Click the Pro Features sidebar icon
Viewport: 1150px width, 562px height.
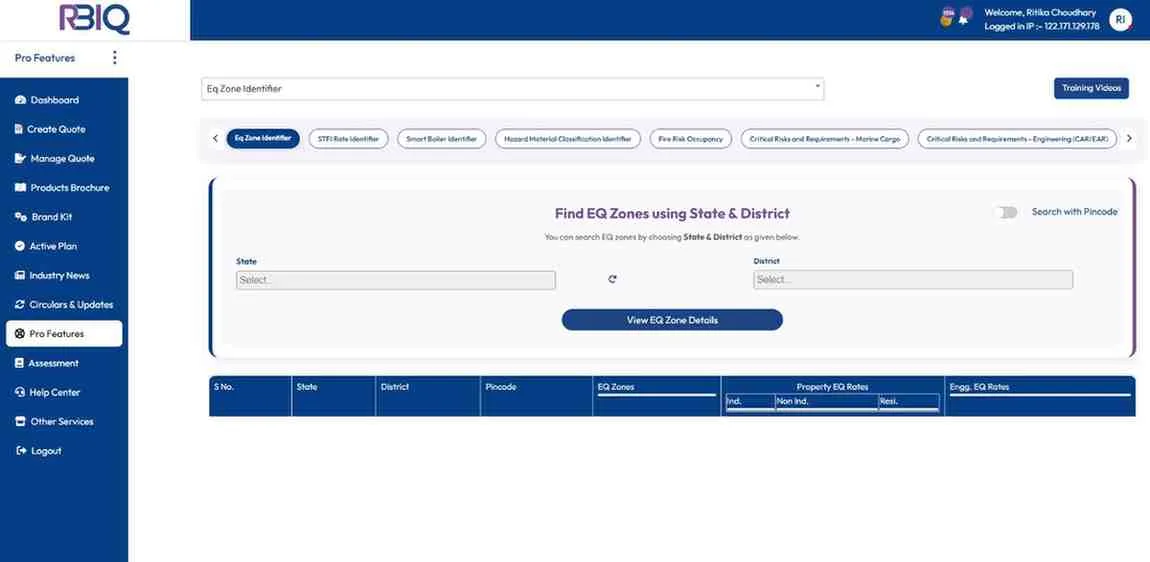coord(20,334)
